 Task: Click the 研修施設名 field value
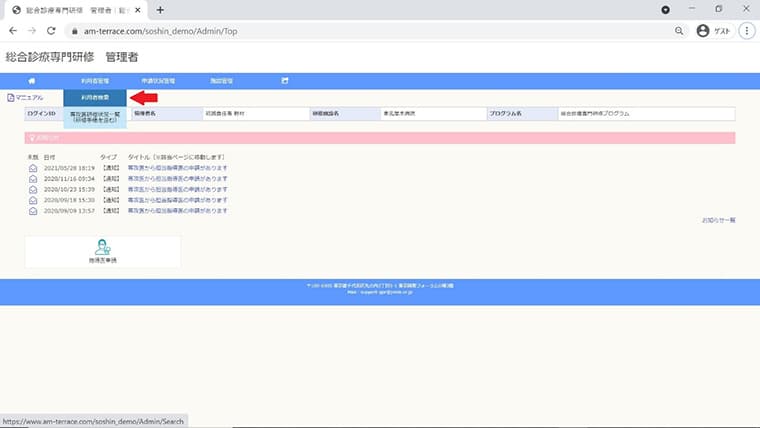(x=433, y=113)
